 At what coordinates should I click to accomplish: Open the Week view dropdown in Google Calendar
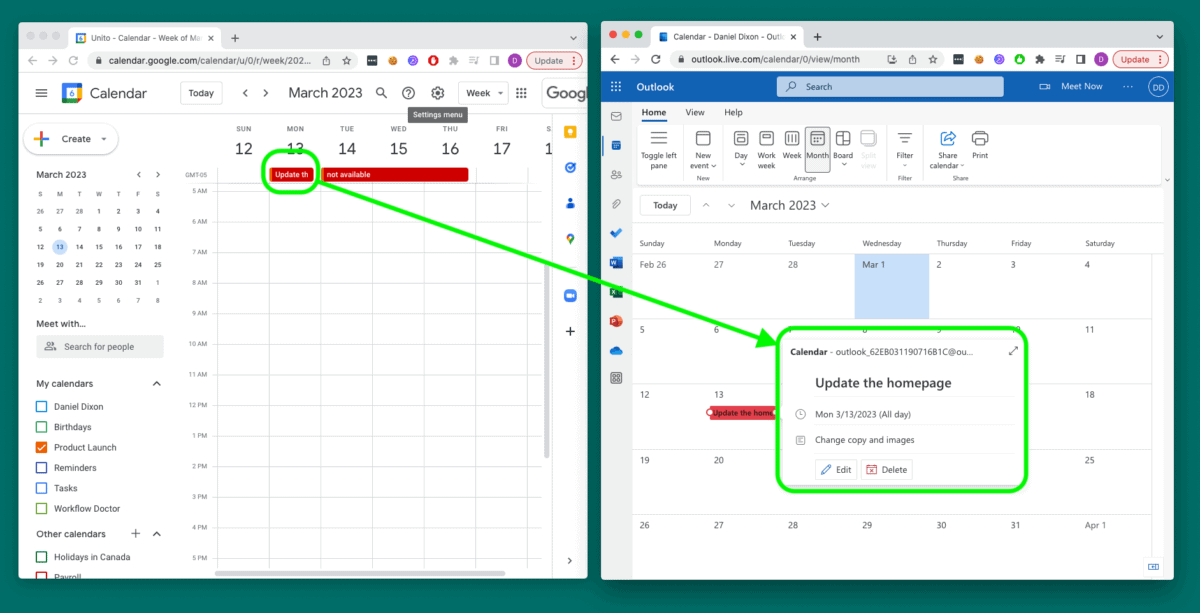point(483,92)
